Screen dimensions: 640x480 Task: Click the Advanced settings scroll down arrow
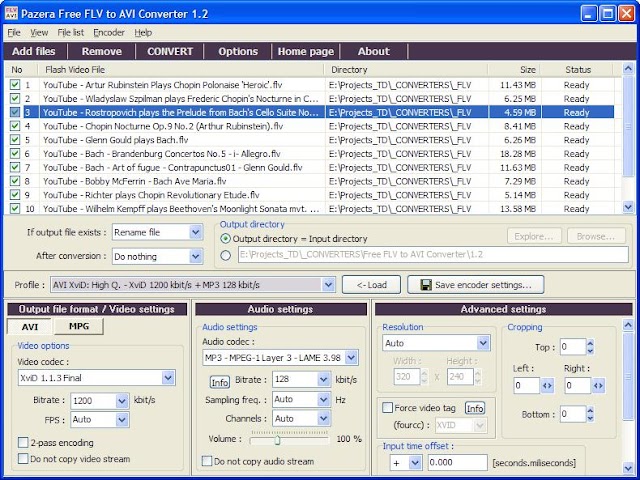[628, 467]
